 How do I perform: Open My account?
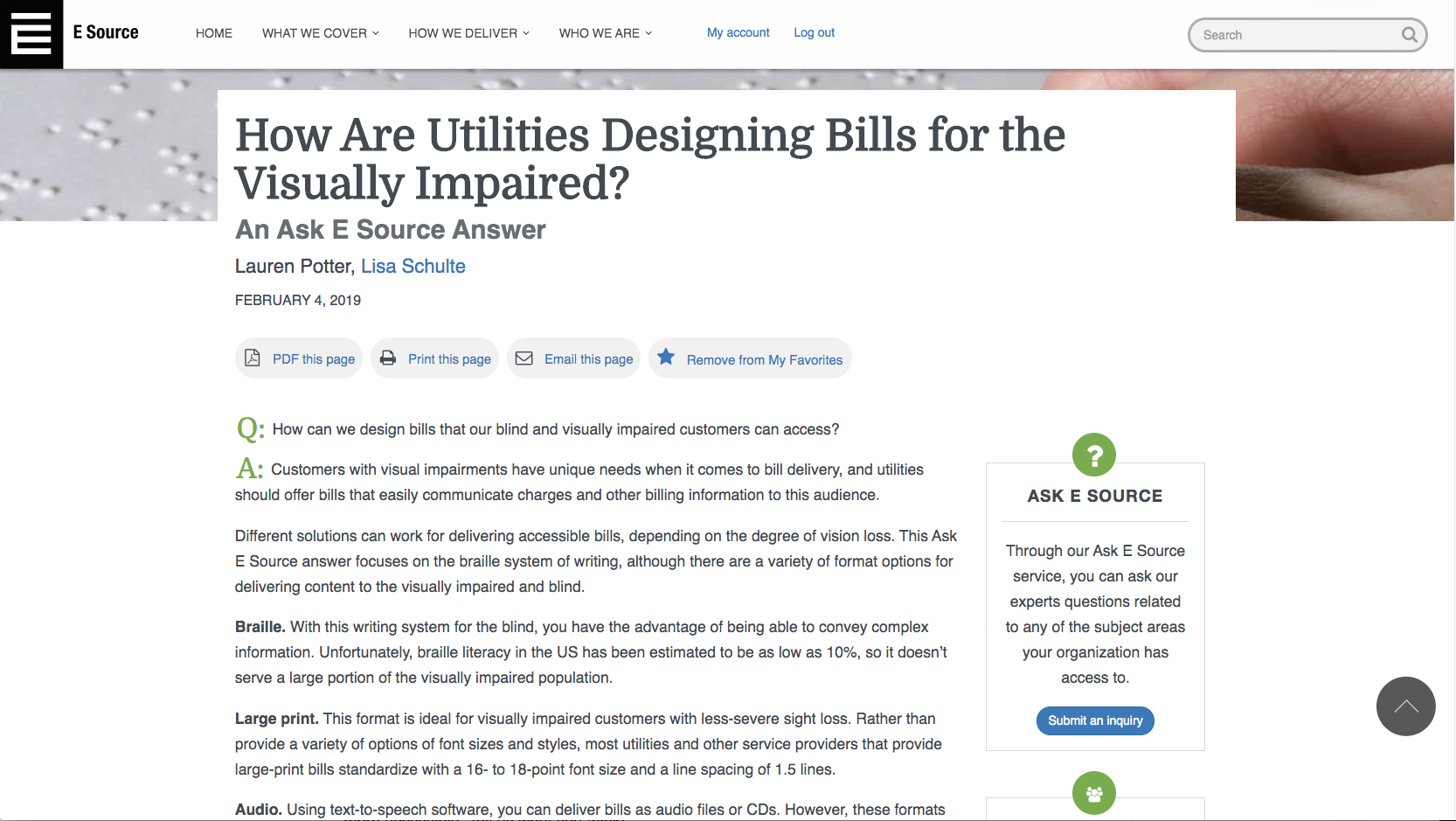(x=738, y=32)
